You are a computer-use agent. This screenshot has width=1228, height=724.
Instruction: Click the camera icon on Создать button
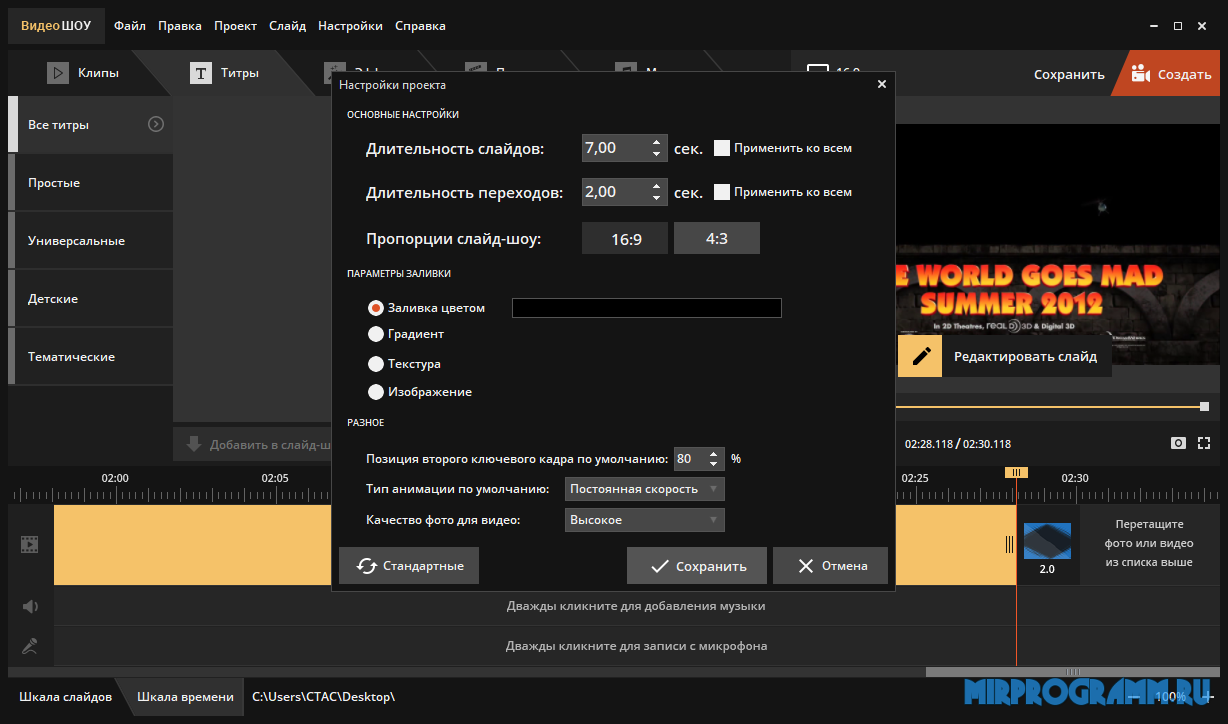(1140, 73)
